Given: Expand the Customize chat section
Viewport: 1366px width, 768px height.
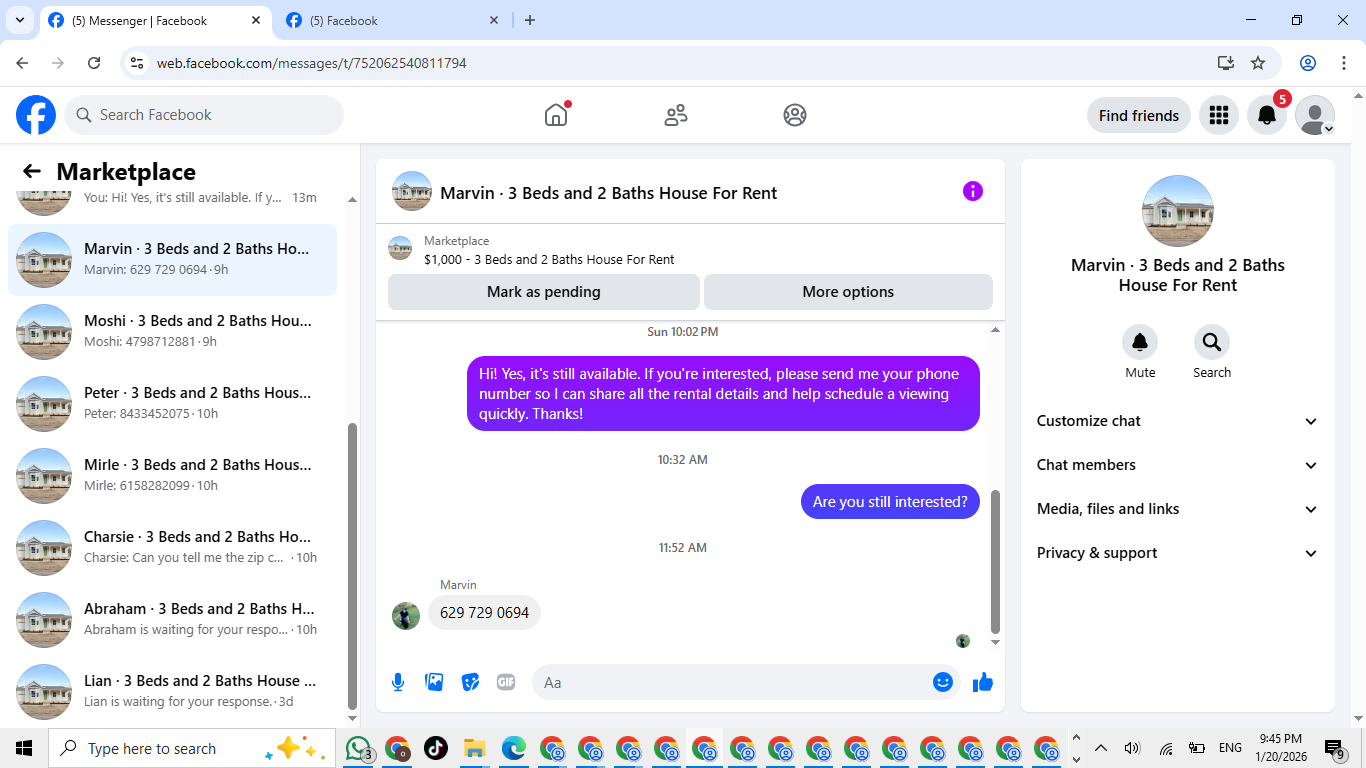Looking at the screenshot, I should (1178, 421).
